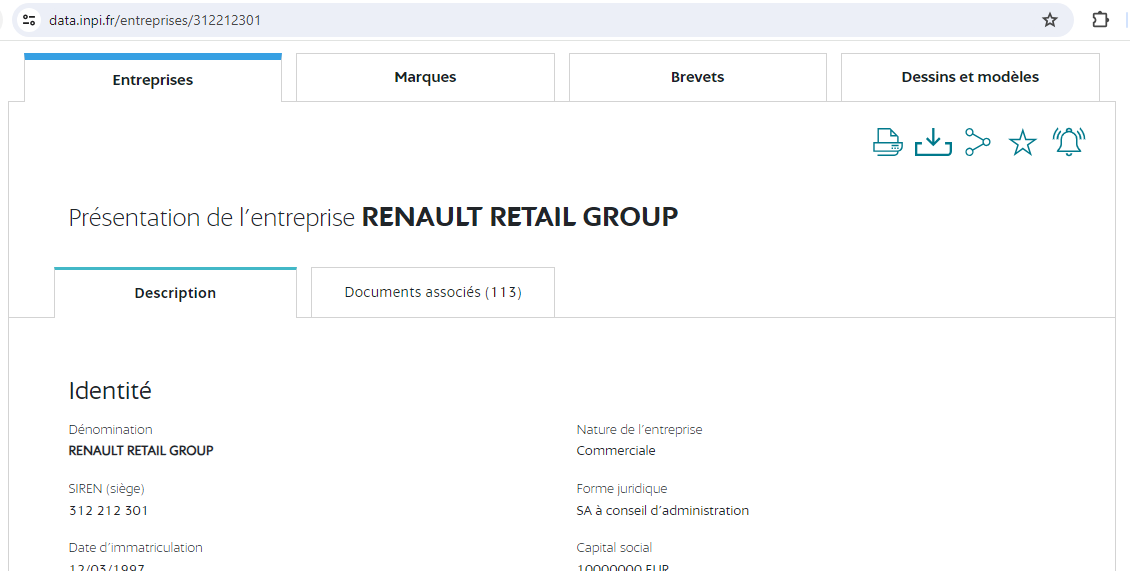
Task: Add company to favorites star
Action: [x=1023, y=143]
